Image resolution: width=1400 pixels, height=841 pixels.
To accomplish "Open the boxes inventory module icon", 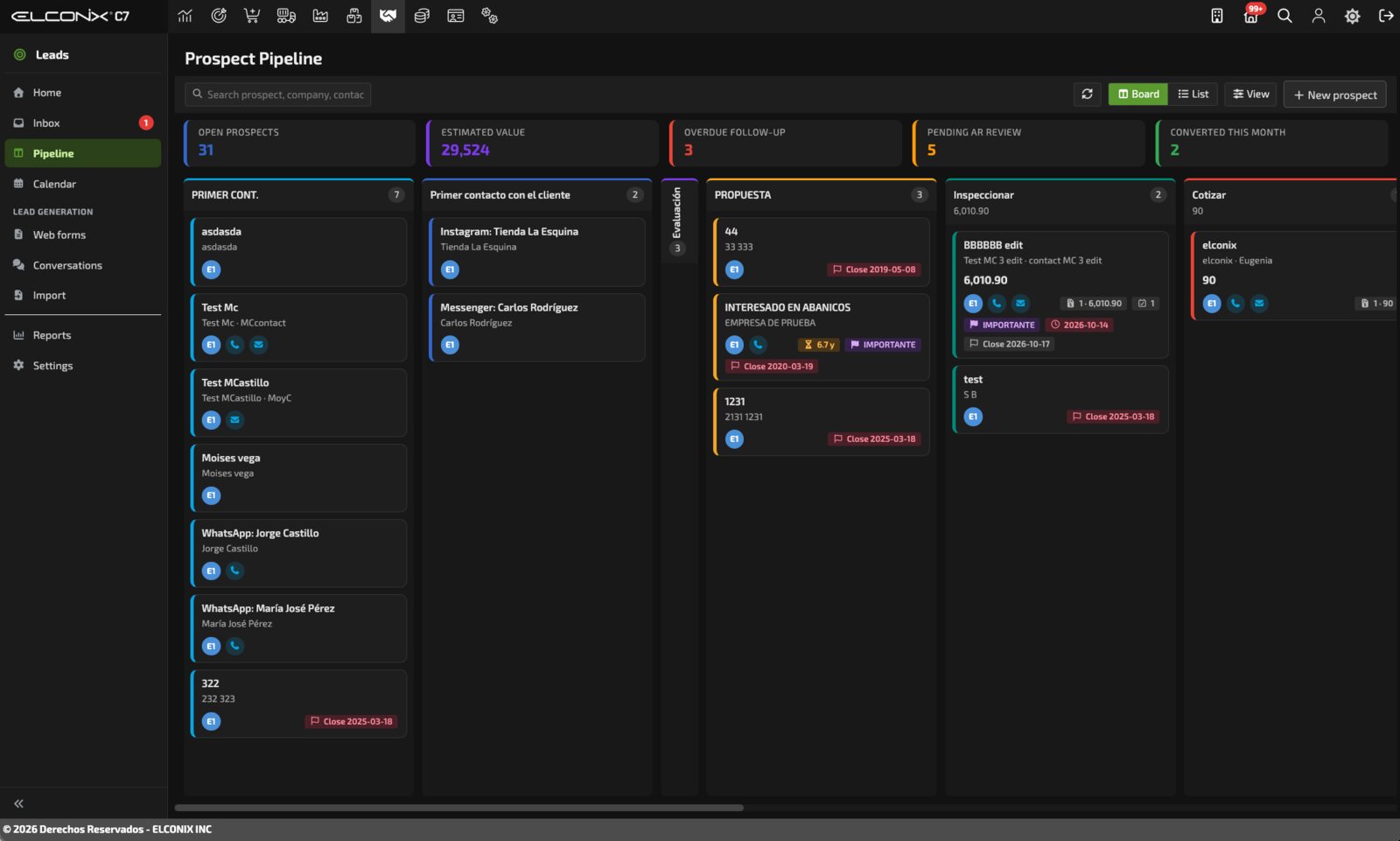I will (354, 16).
